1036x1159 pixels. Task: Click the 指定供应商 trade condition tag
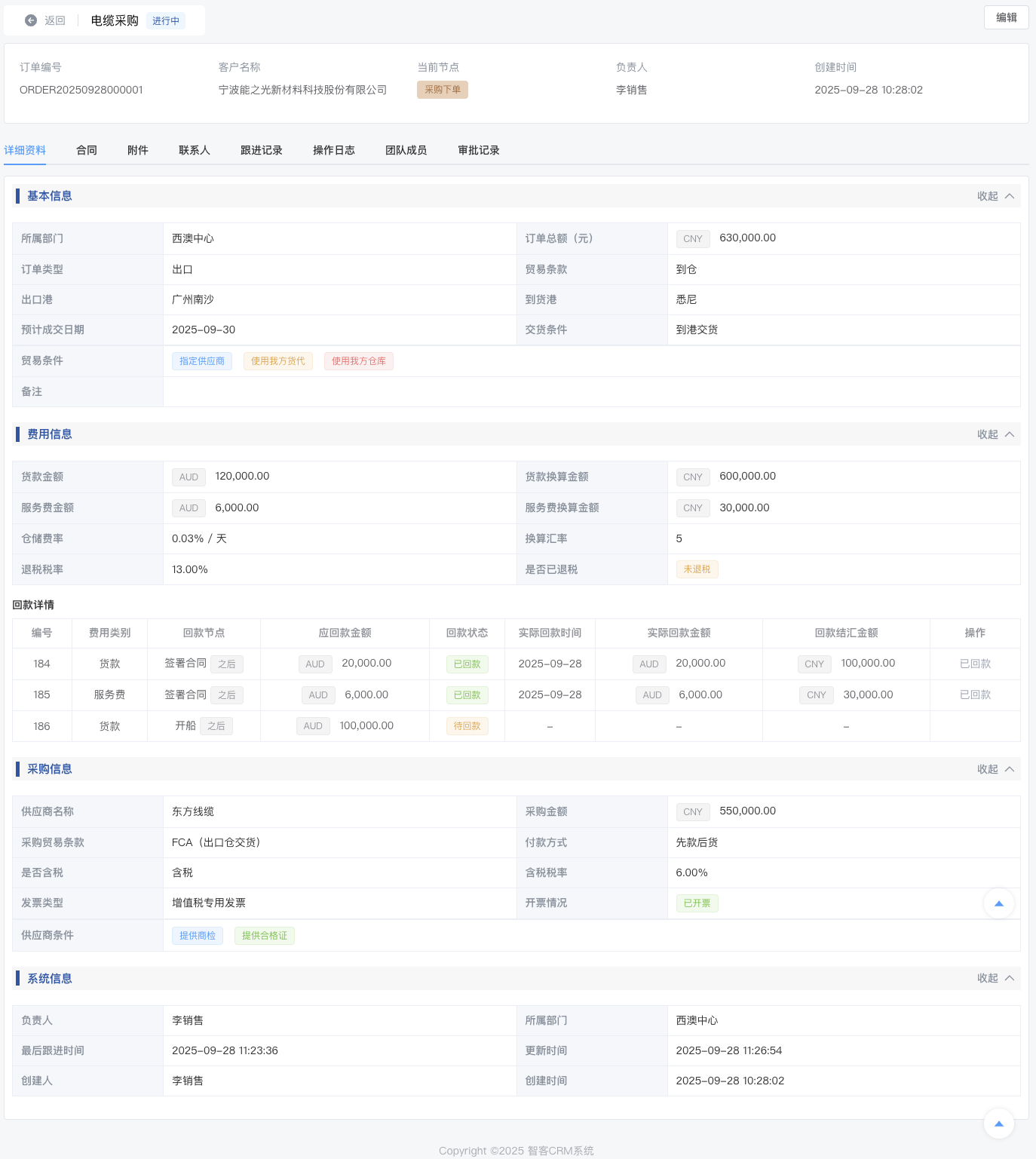pyautogui.click(x=202, y=361)
